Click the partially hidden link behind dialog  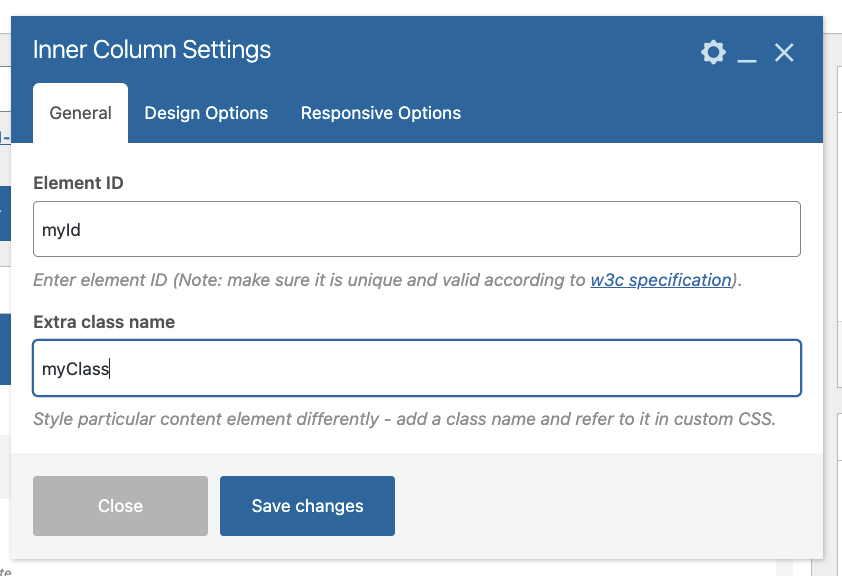coord(5,137)
